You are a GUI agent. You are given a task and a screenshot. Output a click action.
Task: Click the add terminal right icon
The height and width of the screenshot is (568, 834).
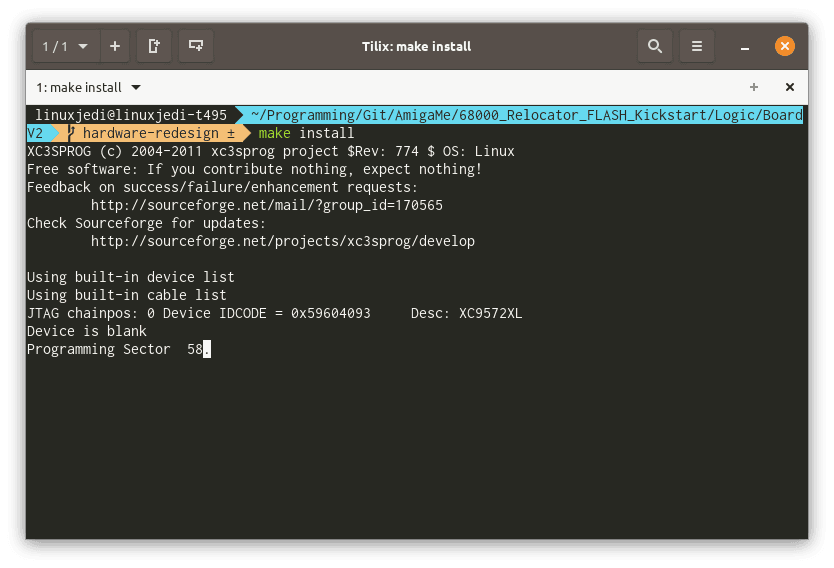(154, 46)
